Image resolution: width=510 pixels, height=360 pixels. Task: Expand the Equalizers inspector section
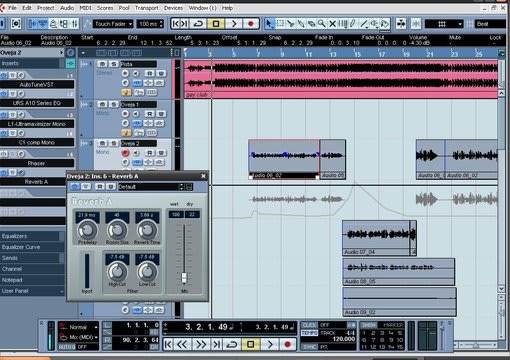(x=32, y=236)
